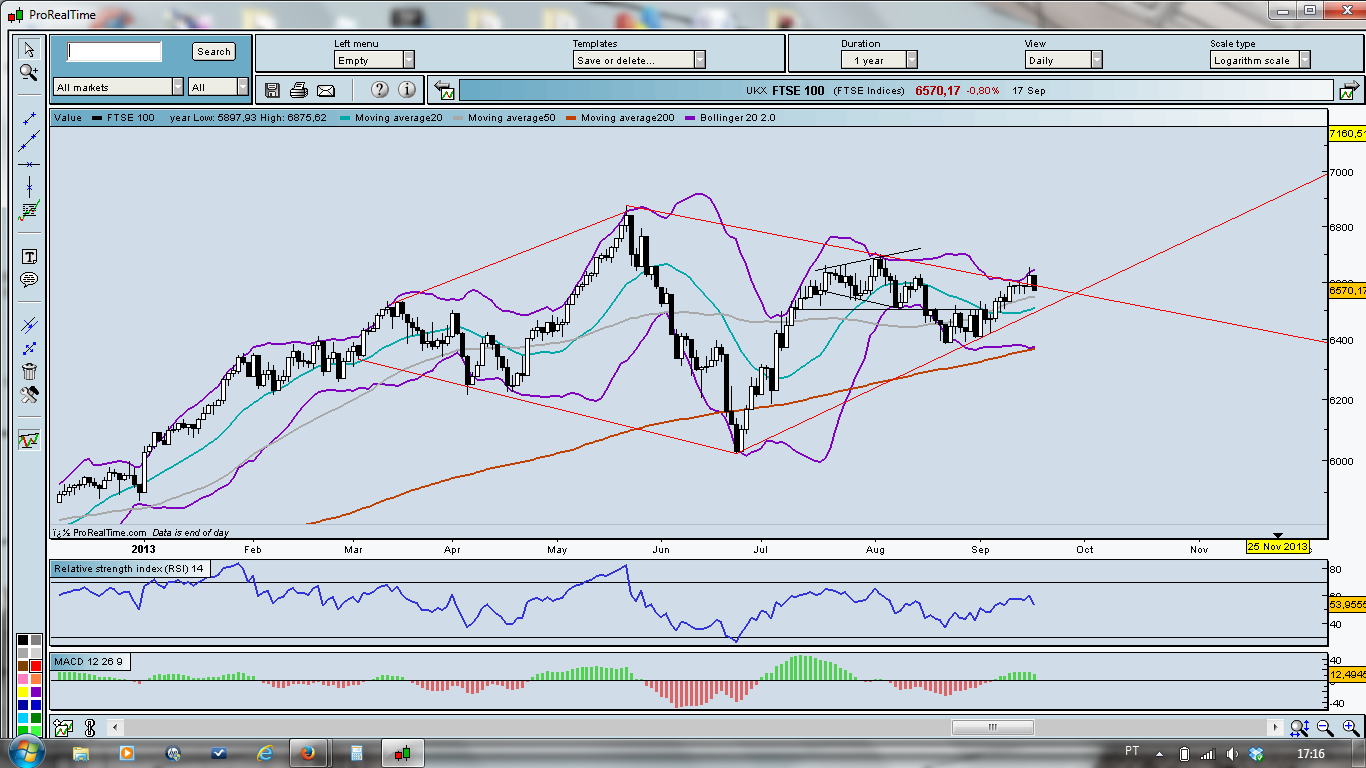Expand the Duration dropdown showing 1 year
This screenshot has height=768, width=1366.
[877, 60]
